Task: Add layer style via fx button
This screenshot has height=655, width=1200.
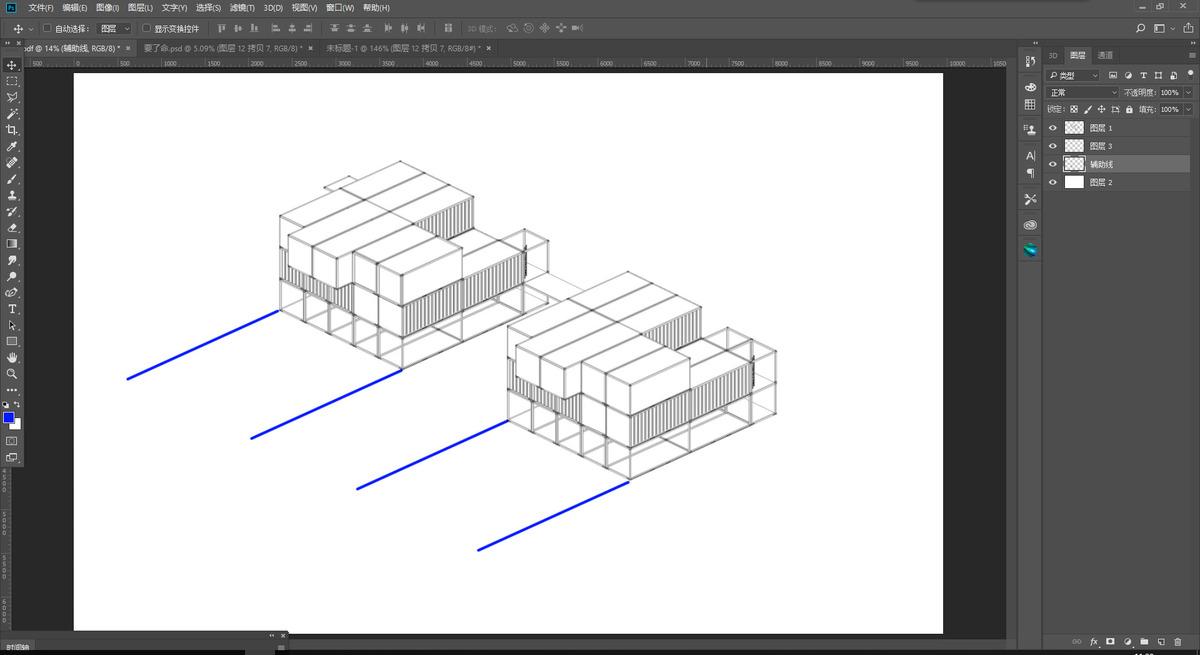Action: point(1094,641)
